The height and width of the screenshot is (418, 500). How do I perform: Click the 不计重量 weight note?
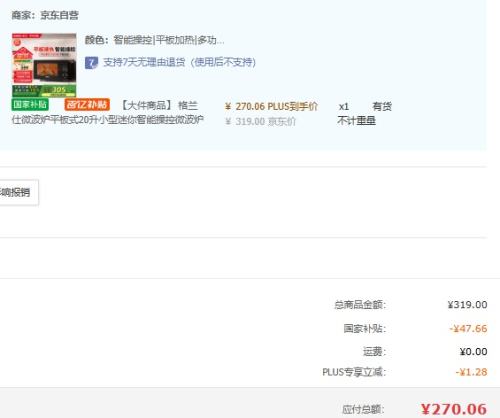click(x=356, y=120)
